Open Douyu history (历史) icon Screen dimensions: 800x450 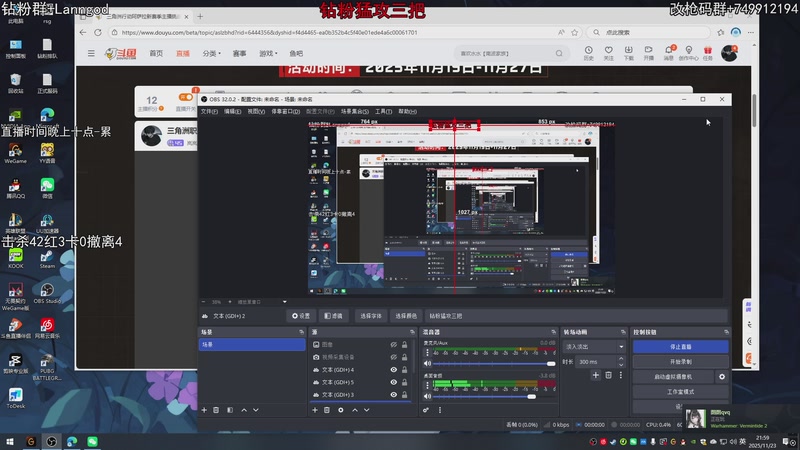tap(589, 53)
